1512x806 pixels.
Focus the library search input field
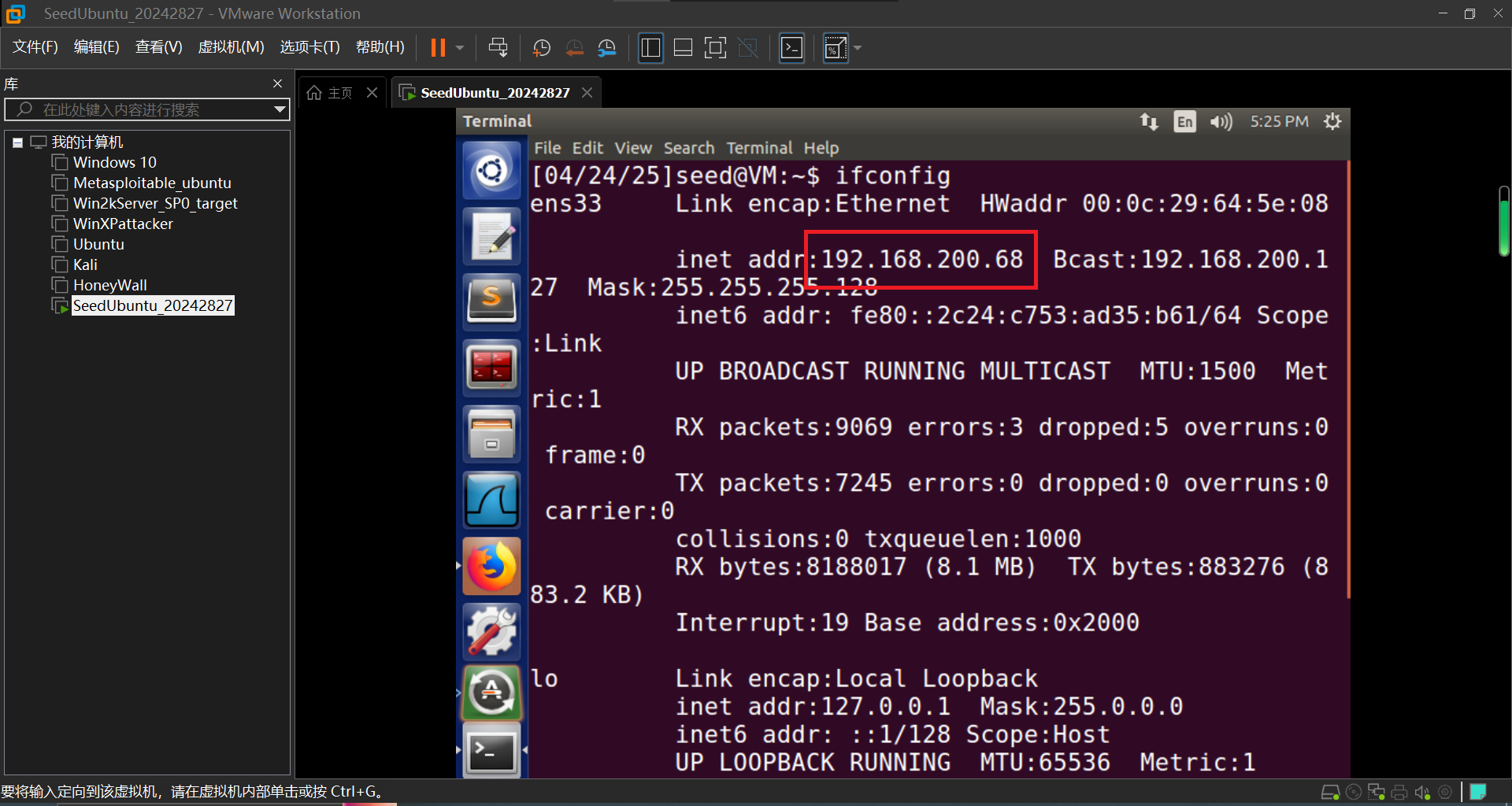[x=146, y=109]
